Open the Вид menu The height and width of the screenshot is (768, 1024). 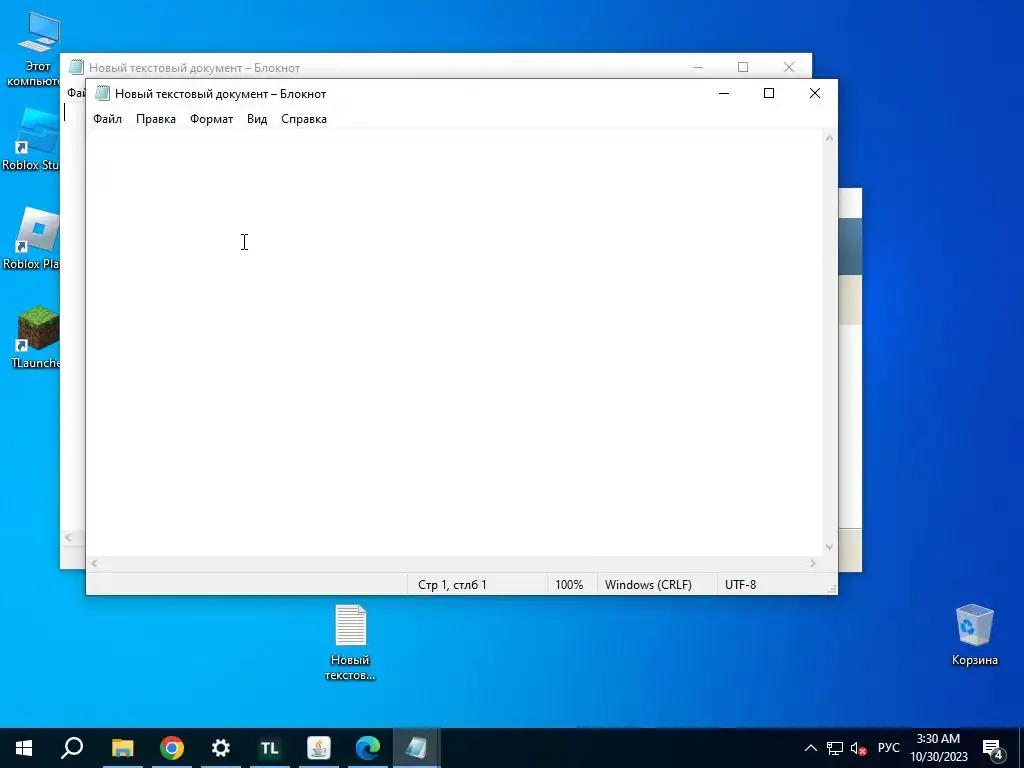click(257, 119)
